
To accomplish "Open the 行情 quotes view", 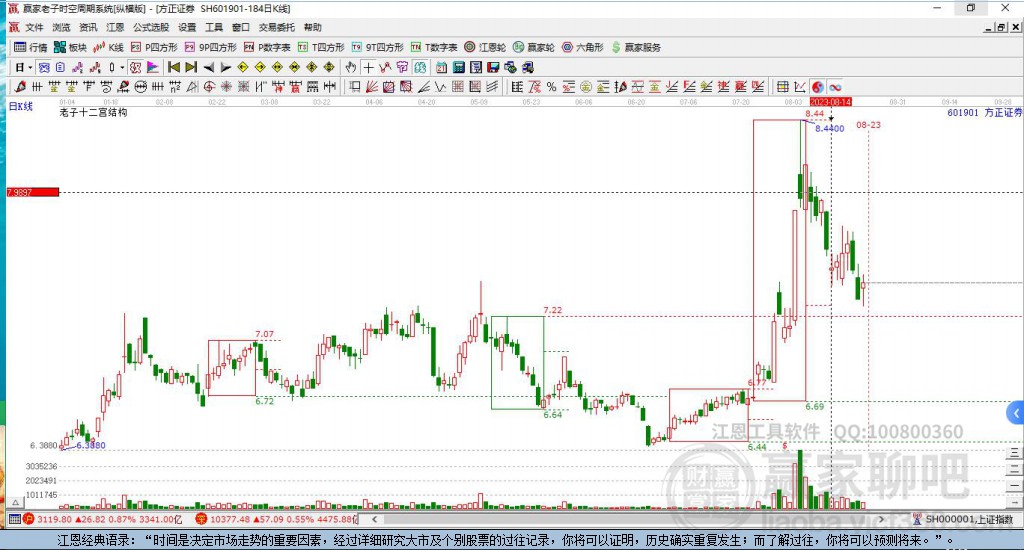I will (30, 47).
